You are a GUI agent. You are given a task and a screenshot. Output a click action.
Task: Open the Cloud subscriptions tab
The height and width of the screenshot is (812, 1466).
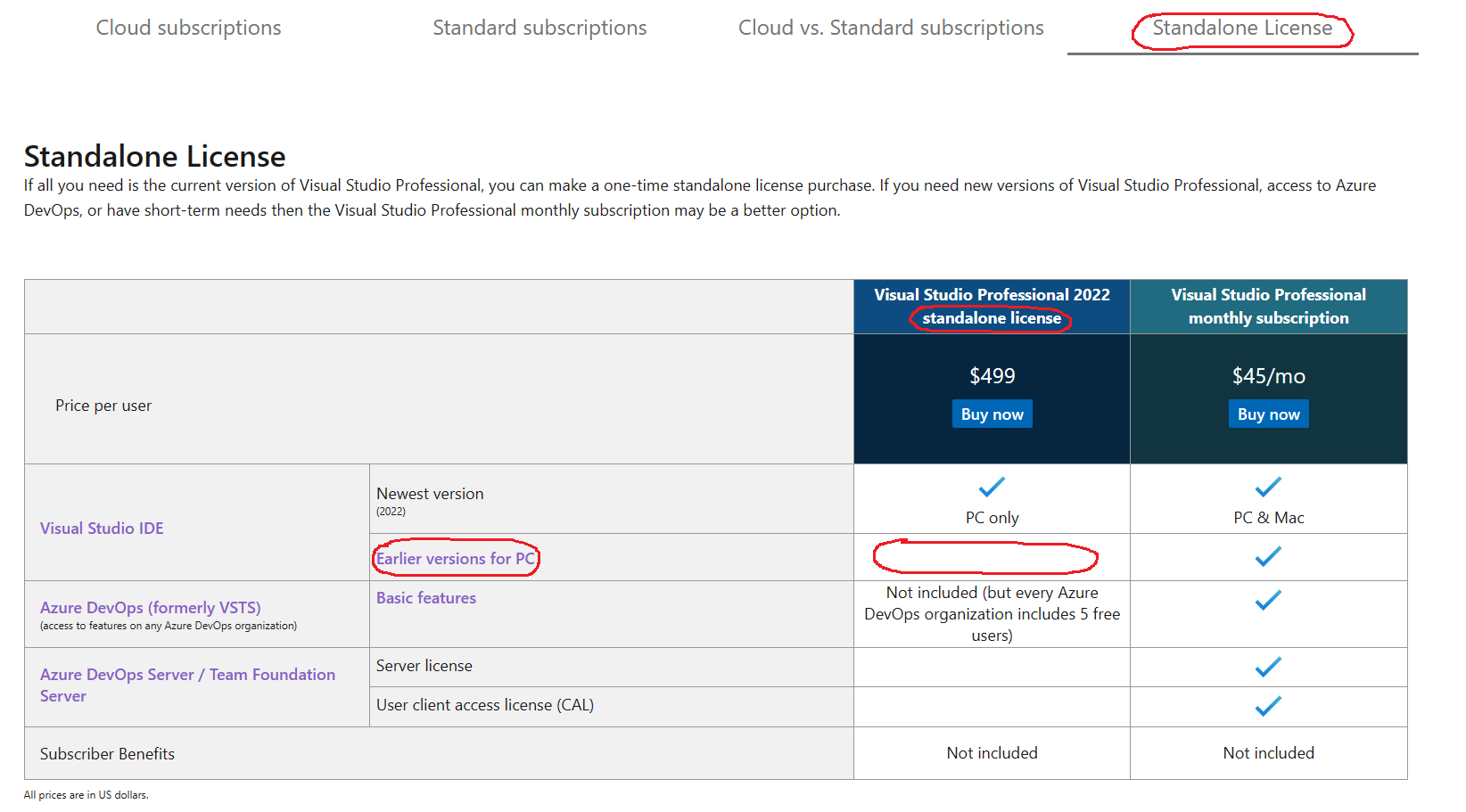(x=188, y=28)
